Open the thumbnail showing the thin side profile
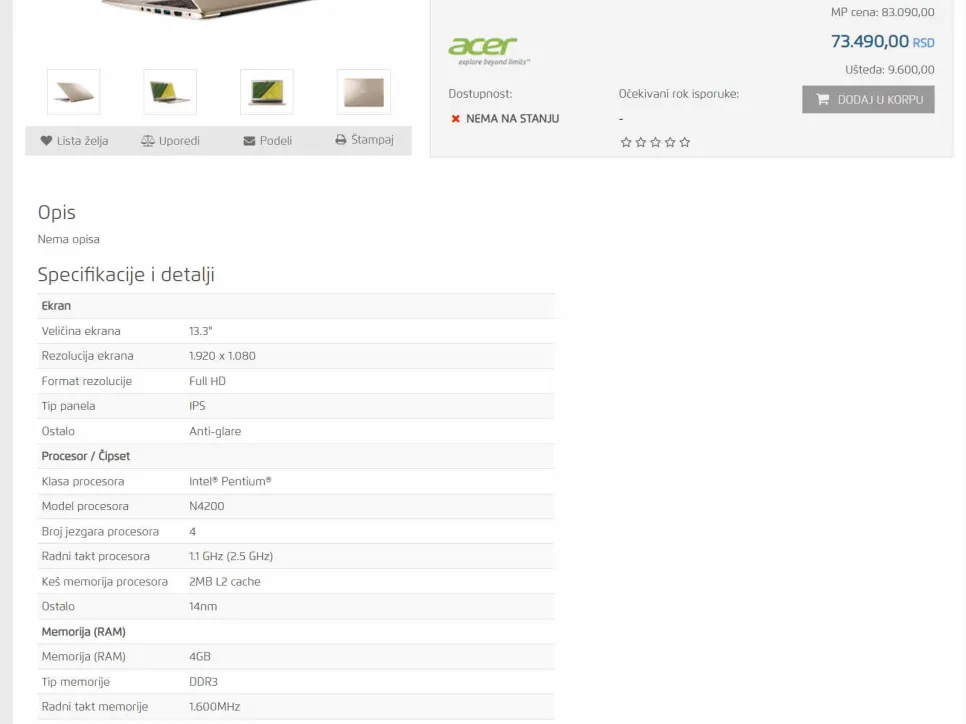This screenshot has width=966, height=724. 74,92
